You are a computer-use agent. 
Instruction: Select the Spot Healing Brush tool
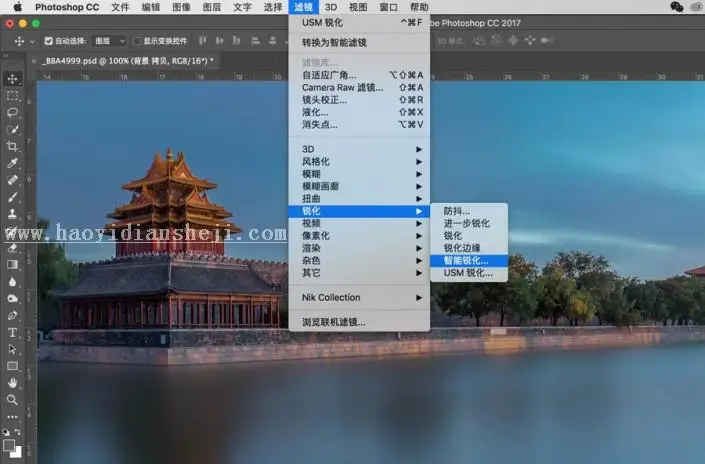[12, 180]
